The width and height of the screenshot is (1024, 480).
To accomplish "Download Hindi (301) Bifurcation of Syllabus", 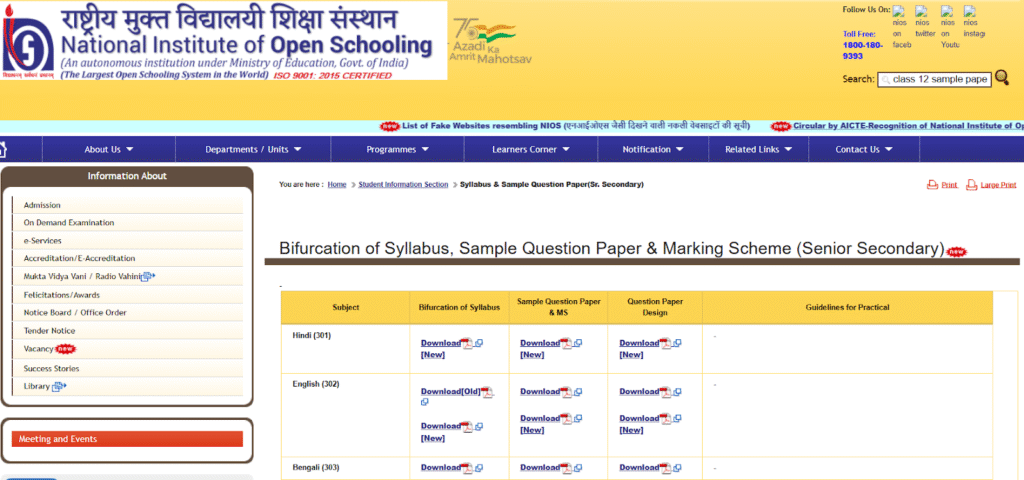I will click(x=441, y=343).
